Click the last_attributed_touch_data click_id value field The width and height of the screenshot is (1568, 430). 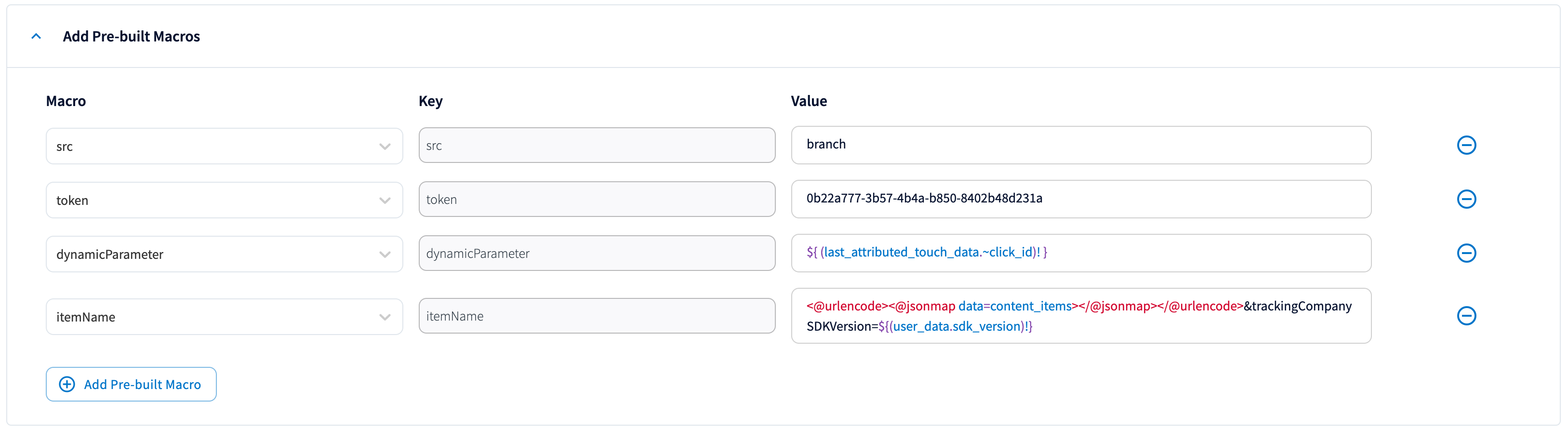pos(1081,253)
